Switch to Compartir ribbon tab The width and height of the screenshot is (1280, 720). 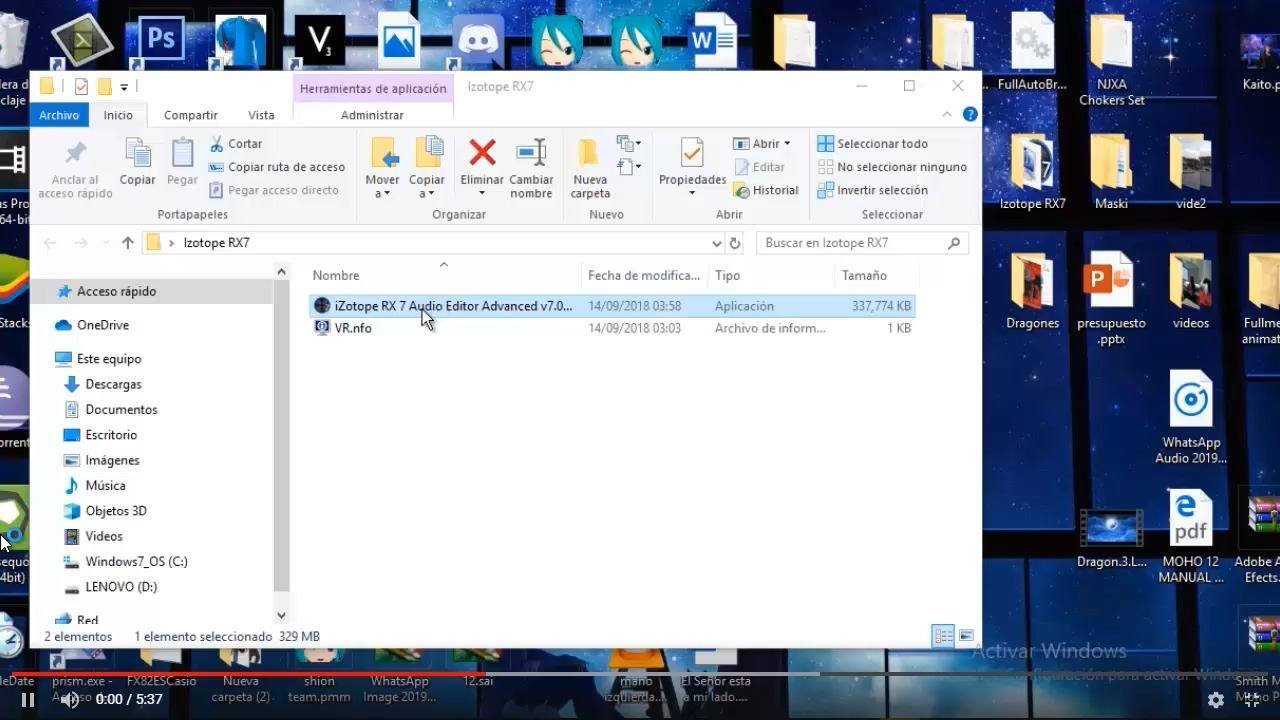190,115
